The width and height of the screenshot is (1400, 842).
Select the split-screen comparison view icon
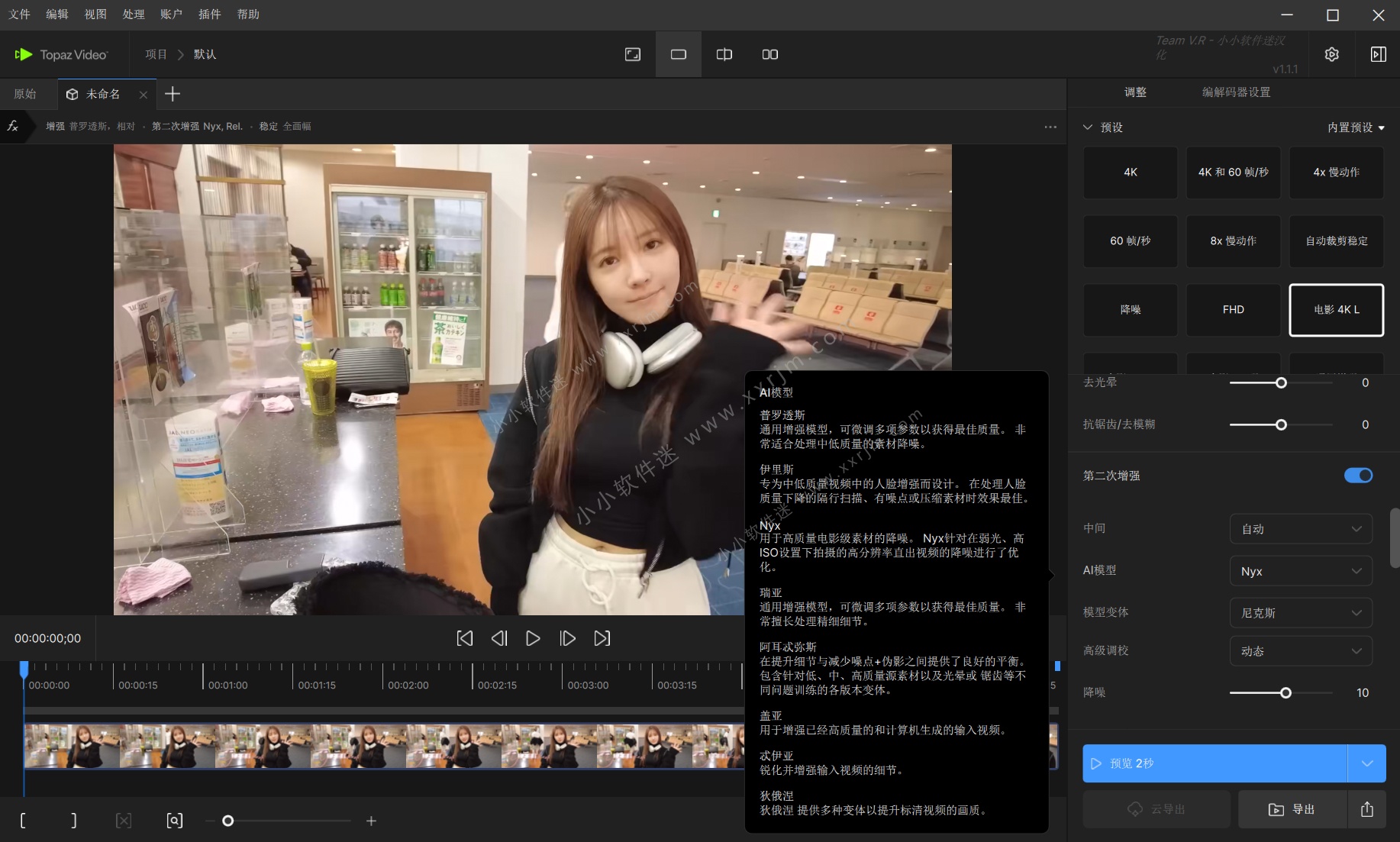pos(723,53)
